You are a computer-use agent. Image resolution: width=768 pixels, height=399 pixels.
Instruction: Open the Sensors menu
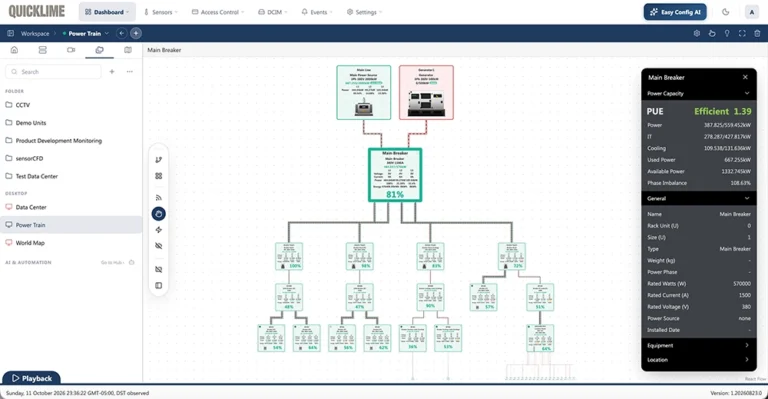161,12
